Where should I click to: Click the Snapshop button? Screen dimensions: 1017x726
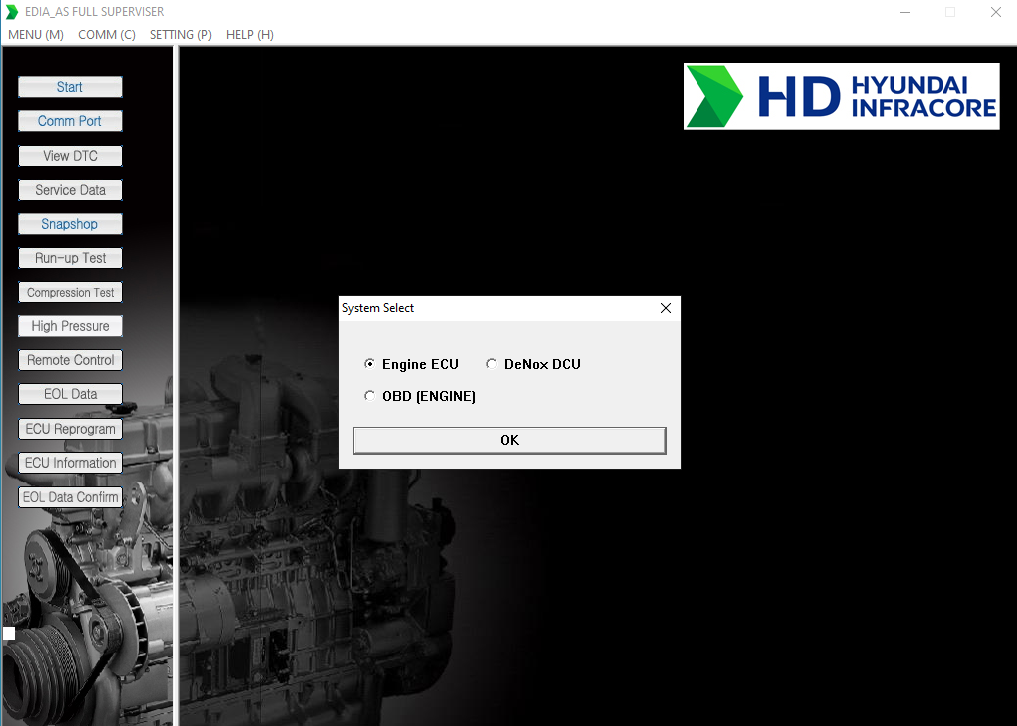click(70, 224)
